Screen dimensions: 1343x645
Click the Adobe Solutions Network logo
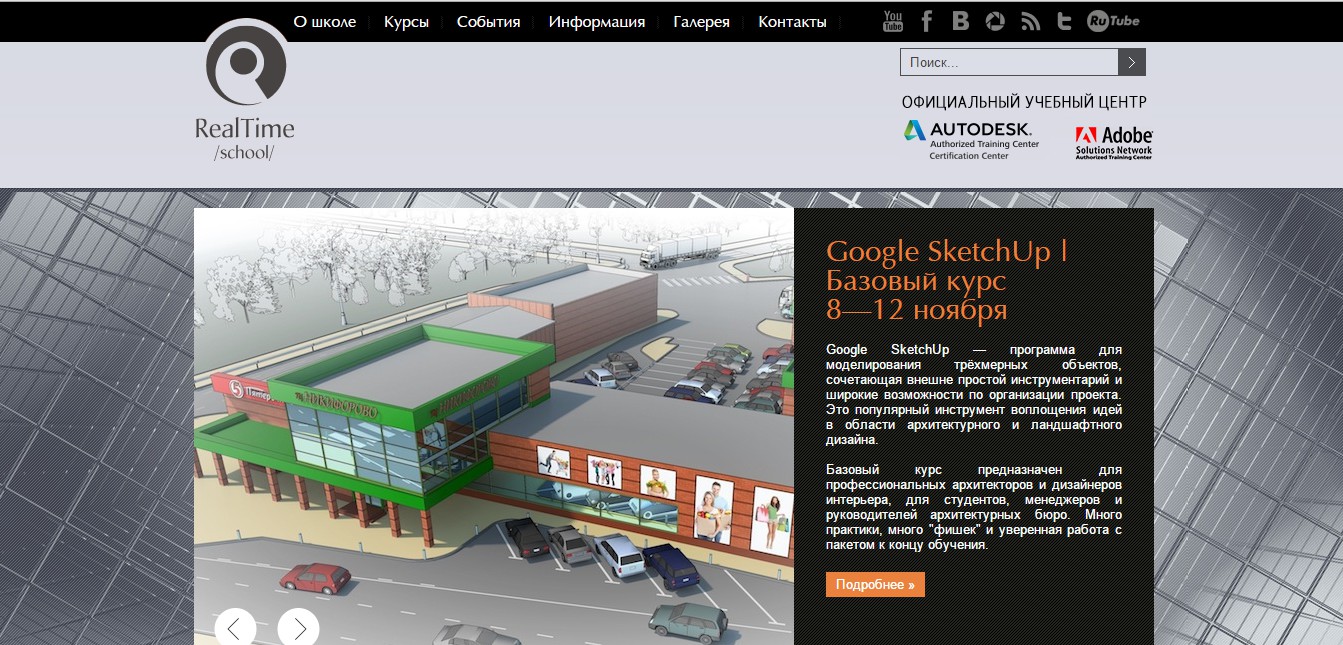click(x=1113, y=143)
